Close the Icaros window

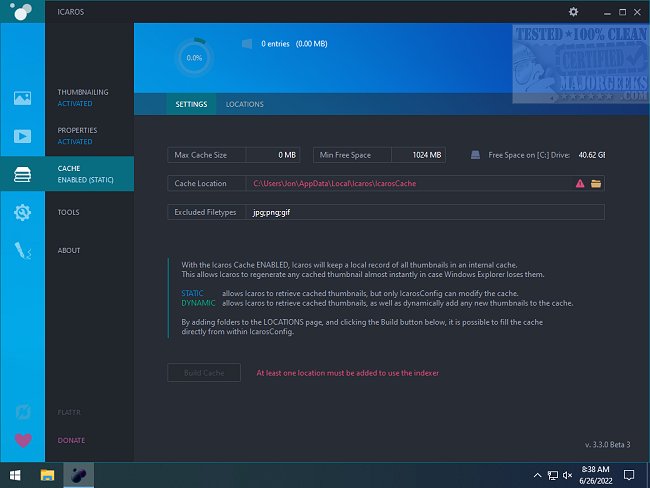pyautogui.click(x=637, y=12)
